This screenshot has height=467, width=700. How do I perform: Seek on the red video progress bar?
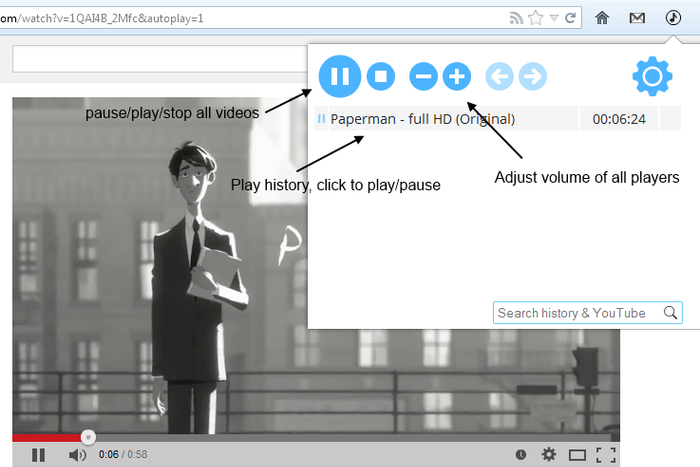click(50, 437)
